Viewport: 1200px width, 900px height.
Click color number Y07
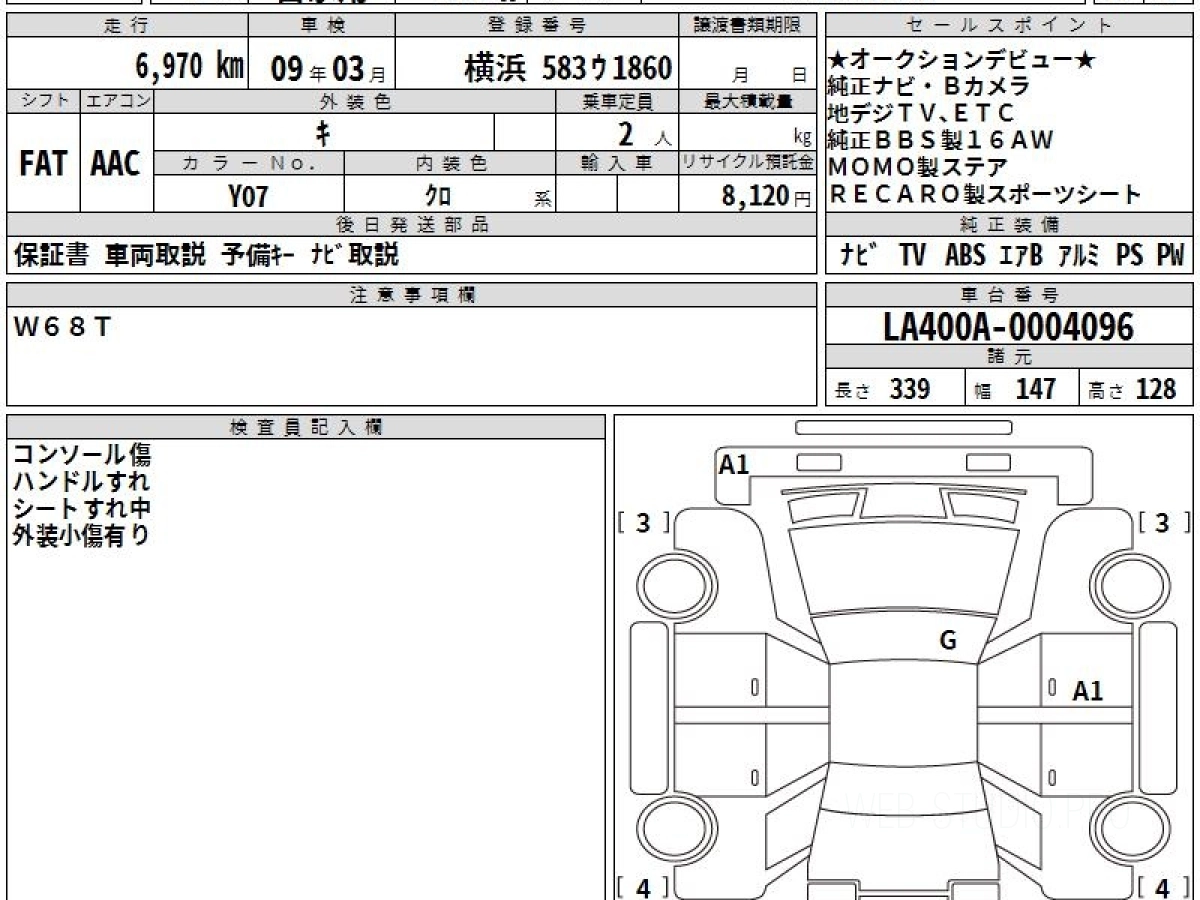point(248,196)
